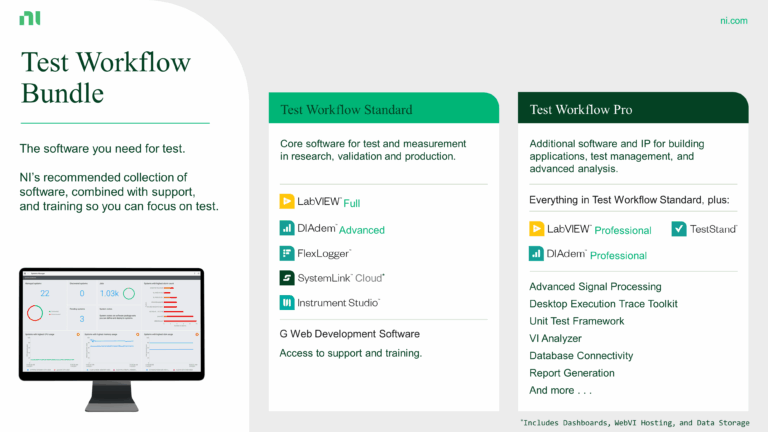Select the InstrumentStudio icon
The image size is (768, 432).
tap(287, 302)
